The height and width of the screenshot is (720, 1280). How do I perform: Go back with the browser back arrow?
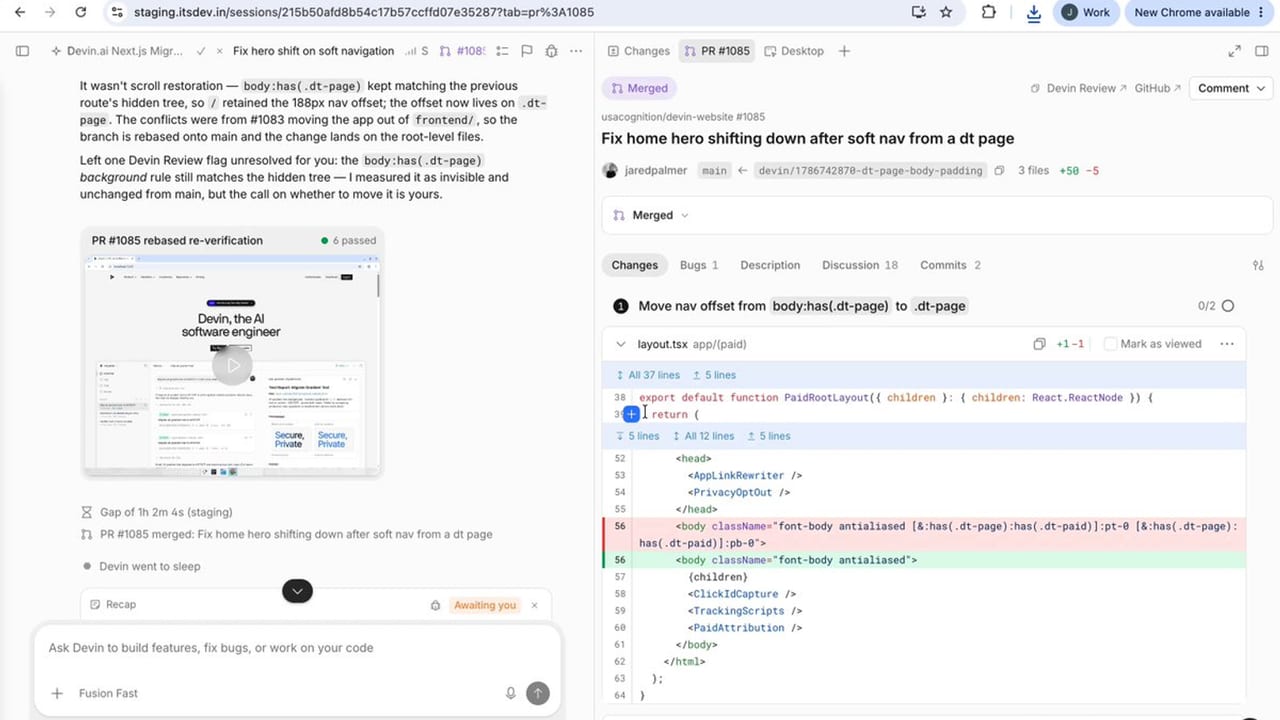[19, 12]
